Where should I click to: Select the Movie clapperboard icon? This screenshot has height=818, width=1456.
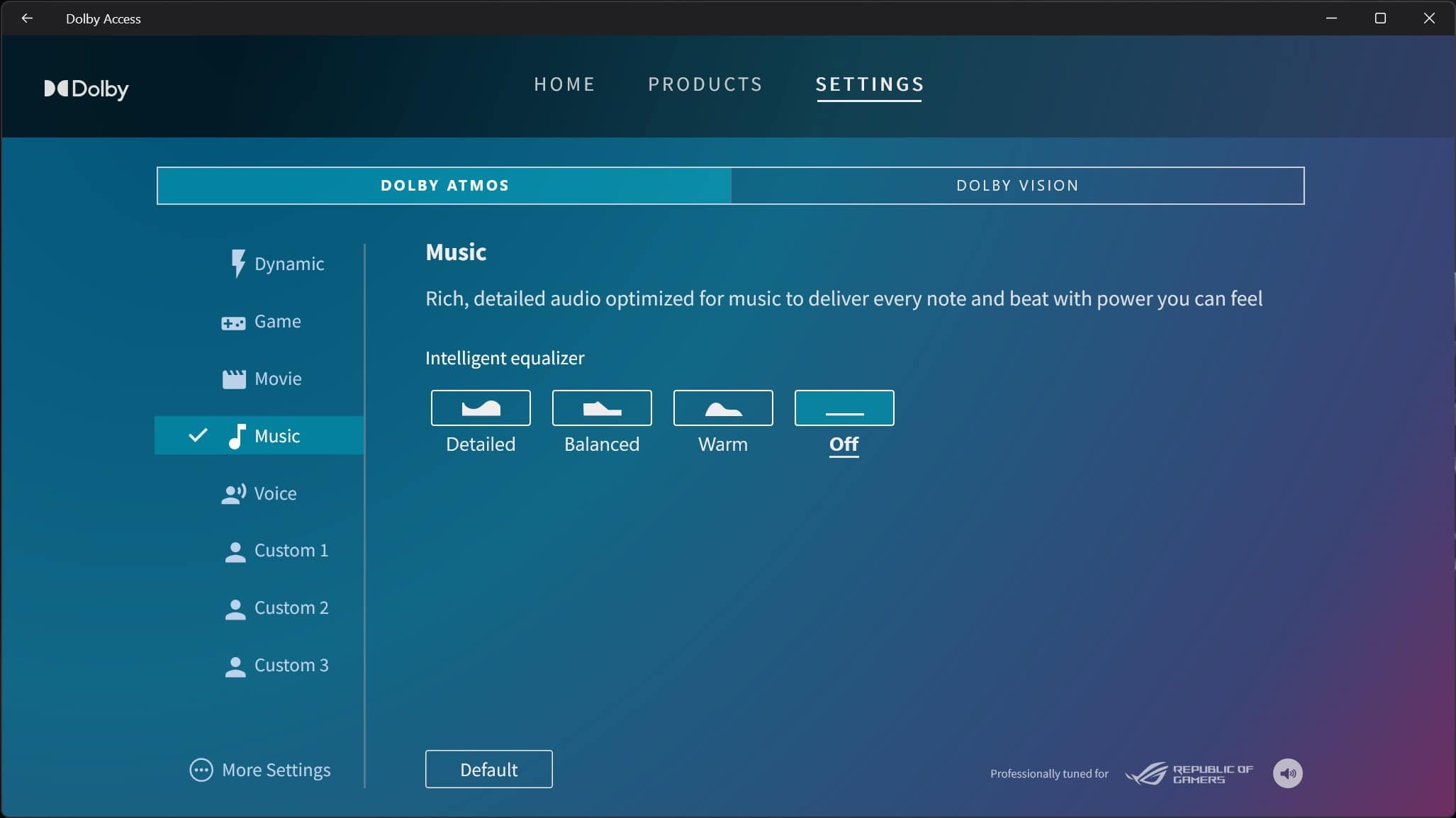point(234,379)
